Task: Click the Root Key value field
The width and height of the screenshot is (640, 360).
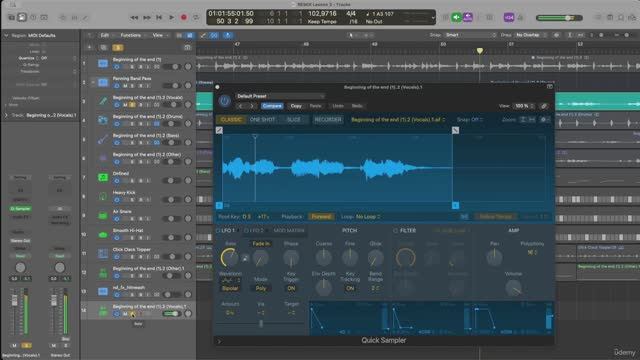Action: (247, 217)
